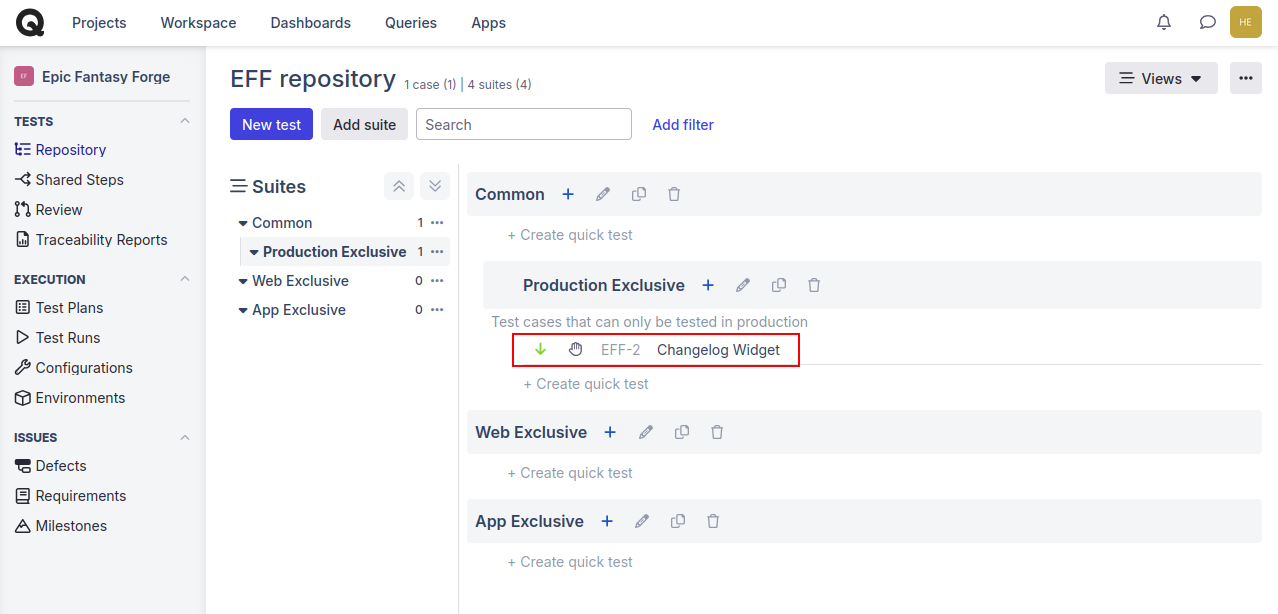
Task: Go to Workspace
Action: pos(198,22)
